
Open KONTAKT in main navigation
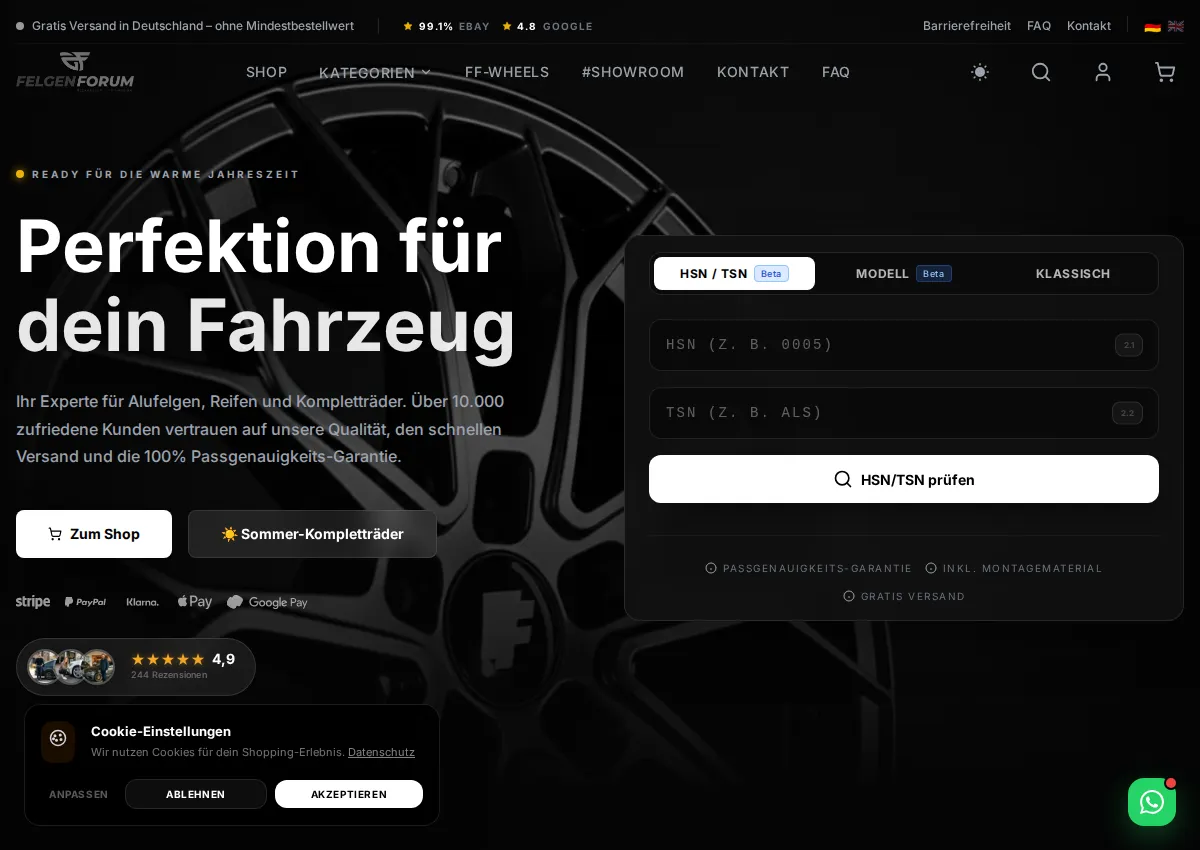(x=753, y=72)
